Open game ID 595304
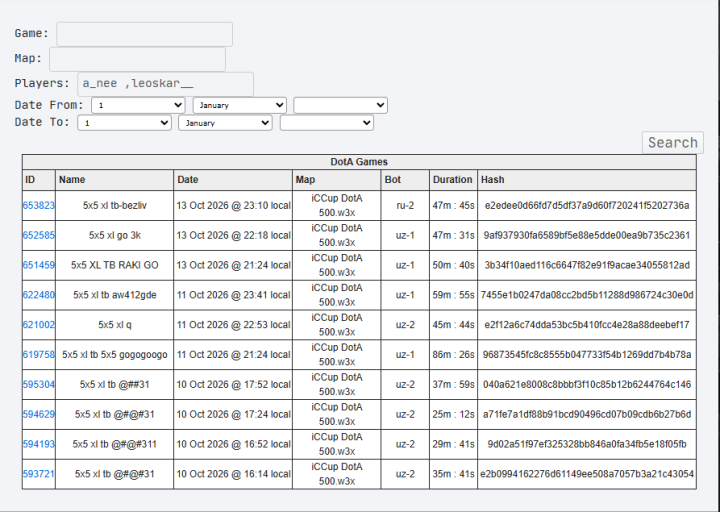 (x=39, y=385)
